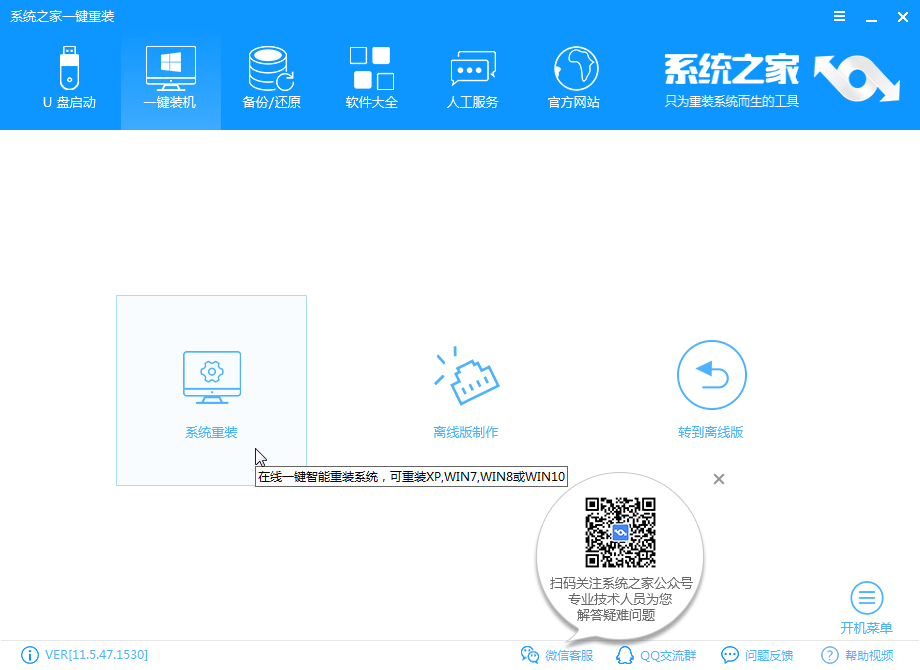Click the 转到离线版 label
The height and width of the screenshot is (670, 920).
click(711, 432)
